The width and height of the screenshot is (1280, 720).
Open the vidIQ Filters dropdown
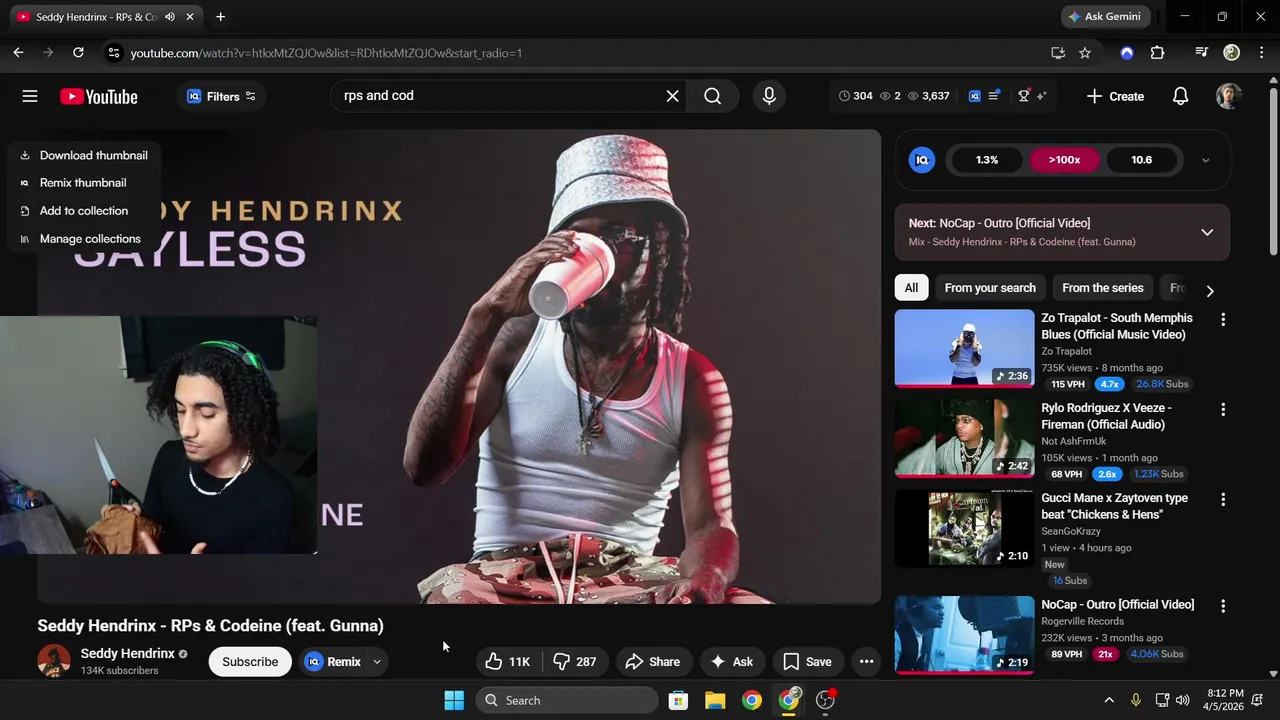pyautogui.click(x=220, y=96)
